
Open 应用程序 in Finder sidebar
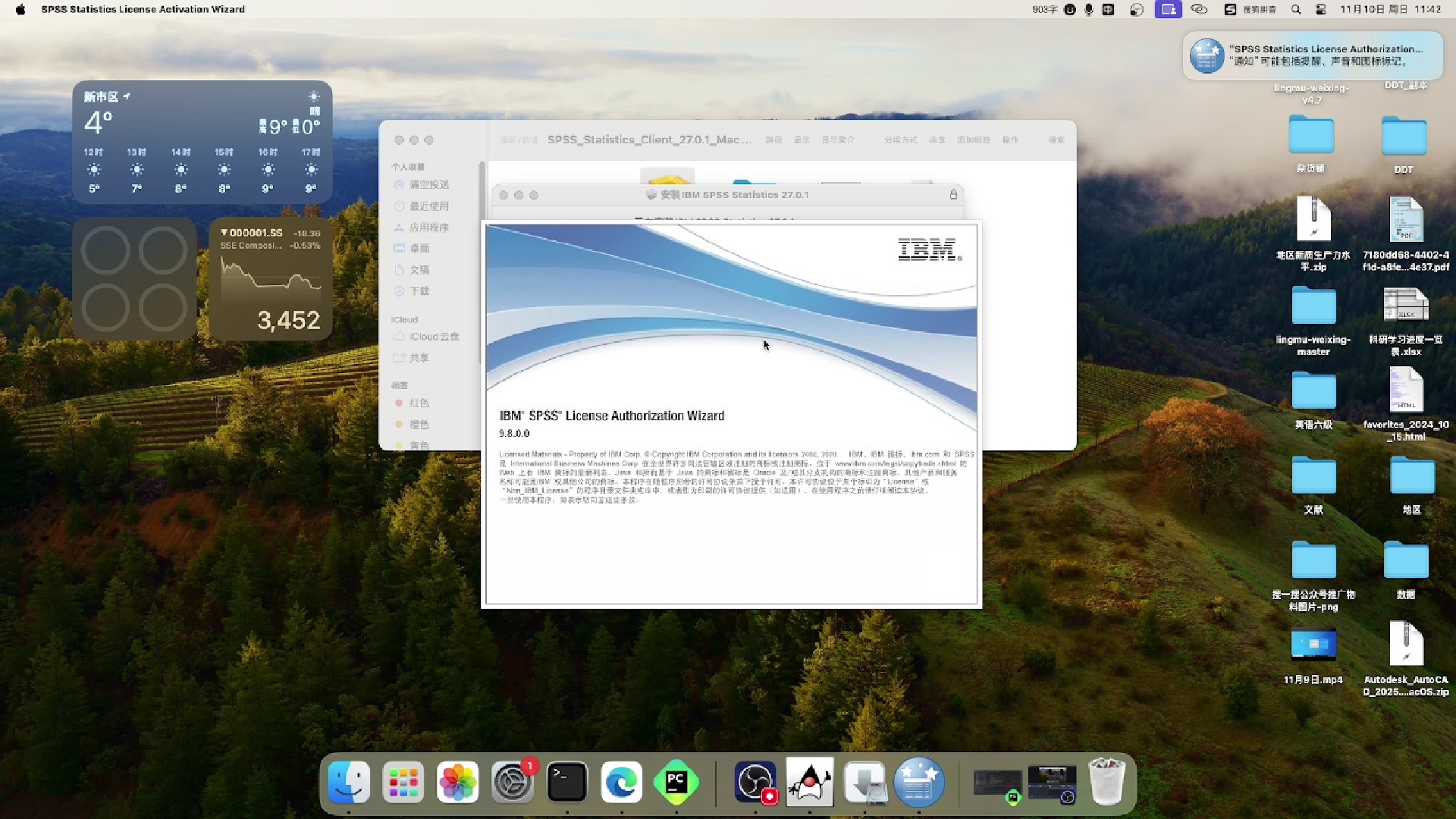coord(429,227)
